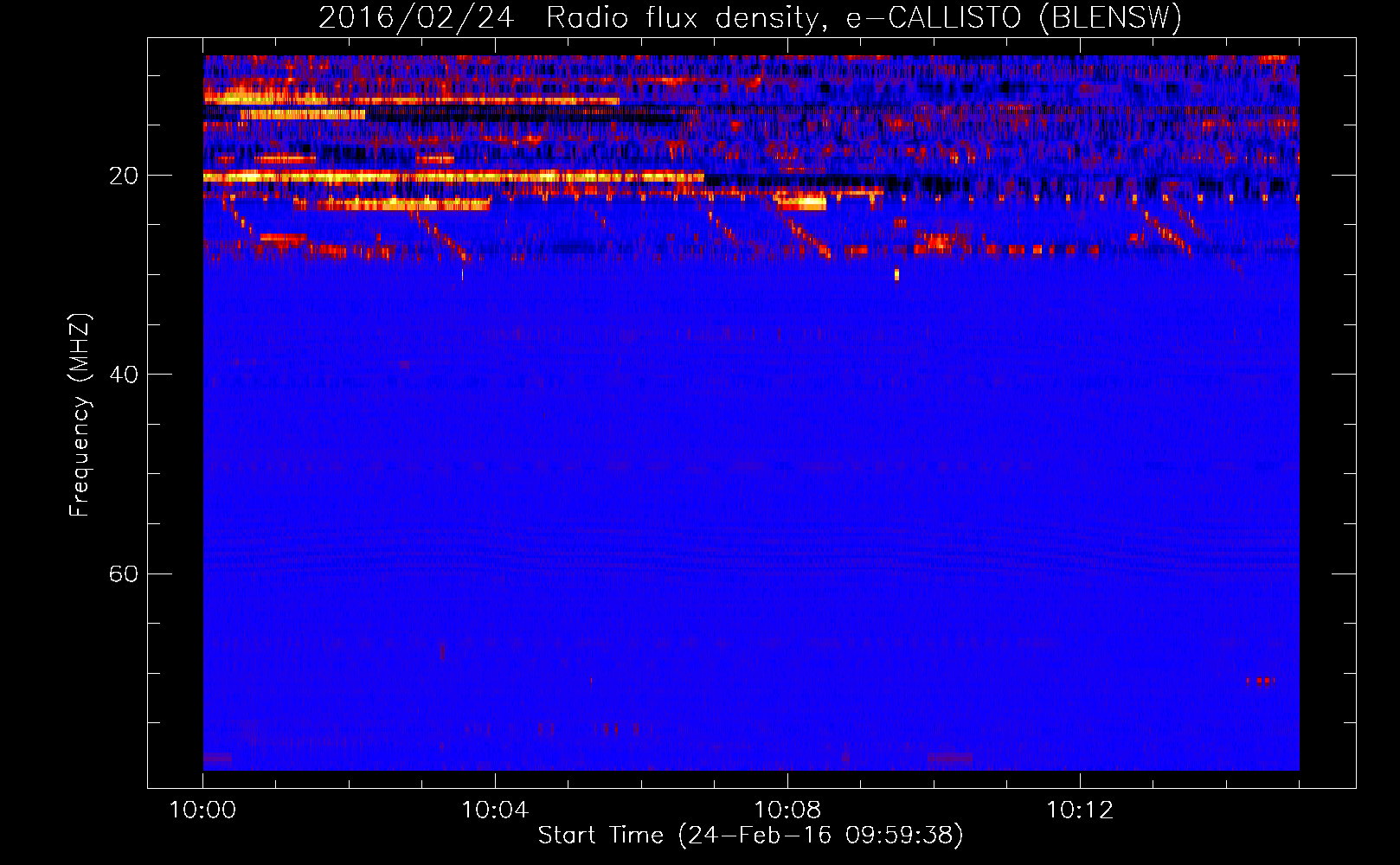
Task: Click the Frequency (MHZ) axis label
Action: [80, 415]
